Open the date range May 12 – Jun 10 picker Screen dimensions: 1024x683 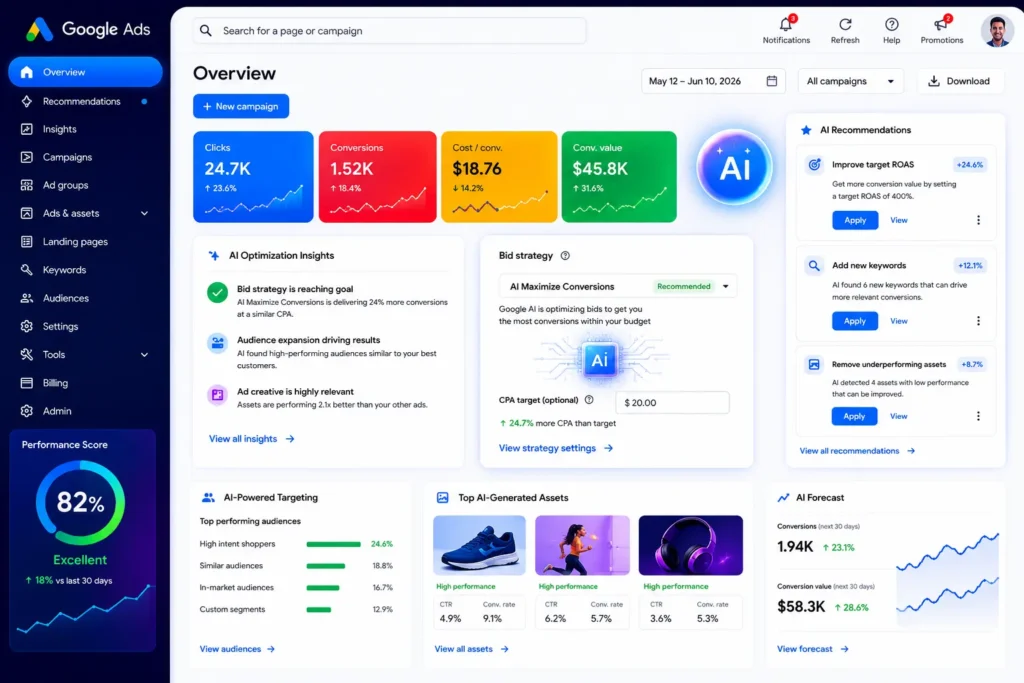click(x=712, y=81)
